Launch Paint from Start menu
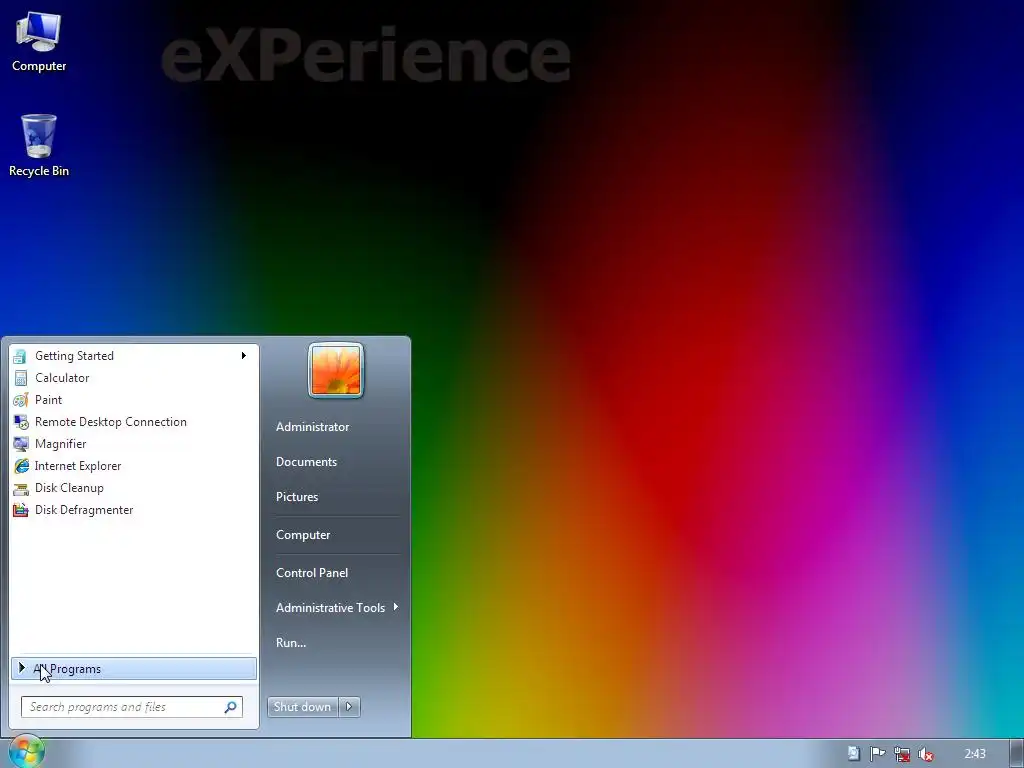Image resolution: width=1024 pixels, height=768 pixels. click(134, 400)
